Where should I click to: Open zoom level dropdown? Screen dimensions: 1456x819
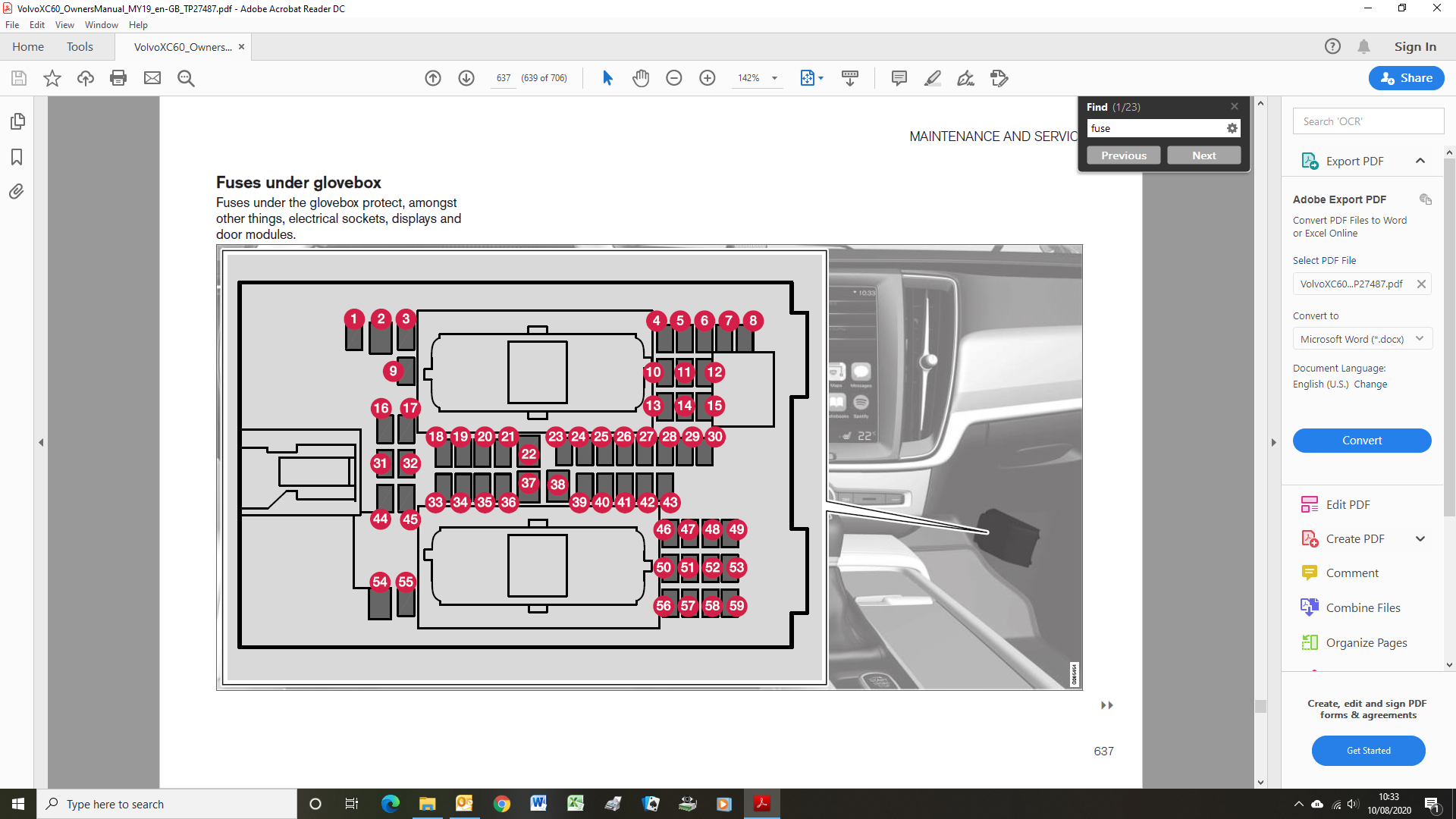774,78
